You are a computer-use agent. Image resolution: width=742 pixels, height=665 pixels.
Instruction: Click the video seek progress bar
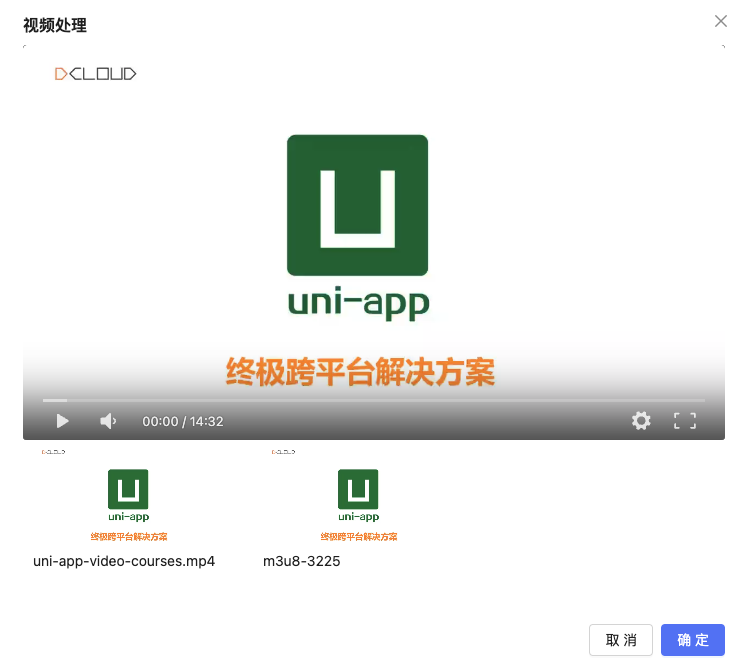click(373, 400)
